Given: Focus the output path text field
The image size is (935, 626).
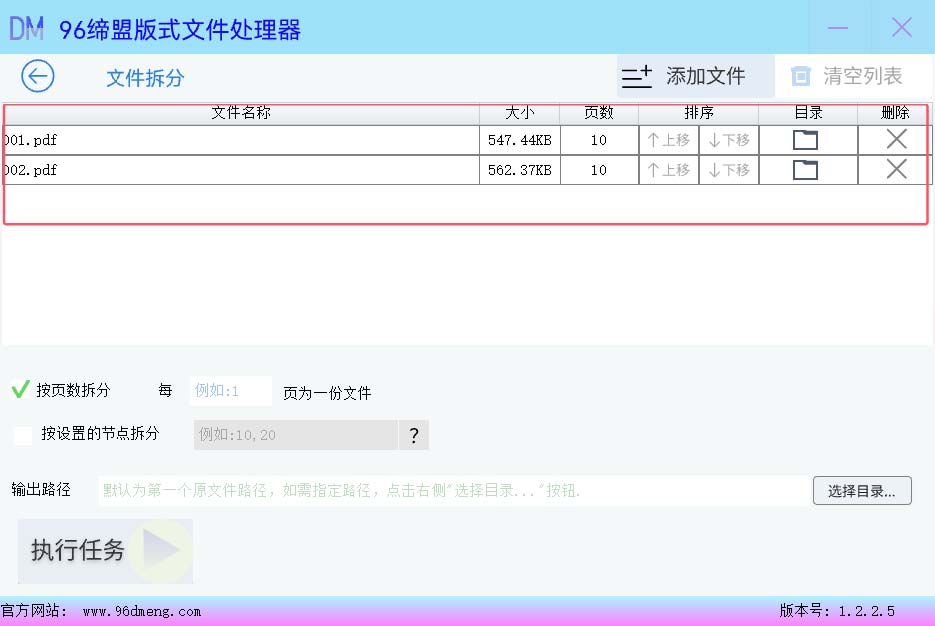Looking at the screenshot, I should point(452,491).
